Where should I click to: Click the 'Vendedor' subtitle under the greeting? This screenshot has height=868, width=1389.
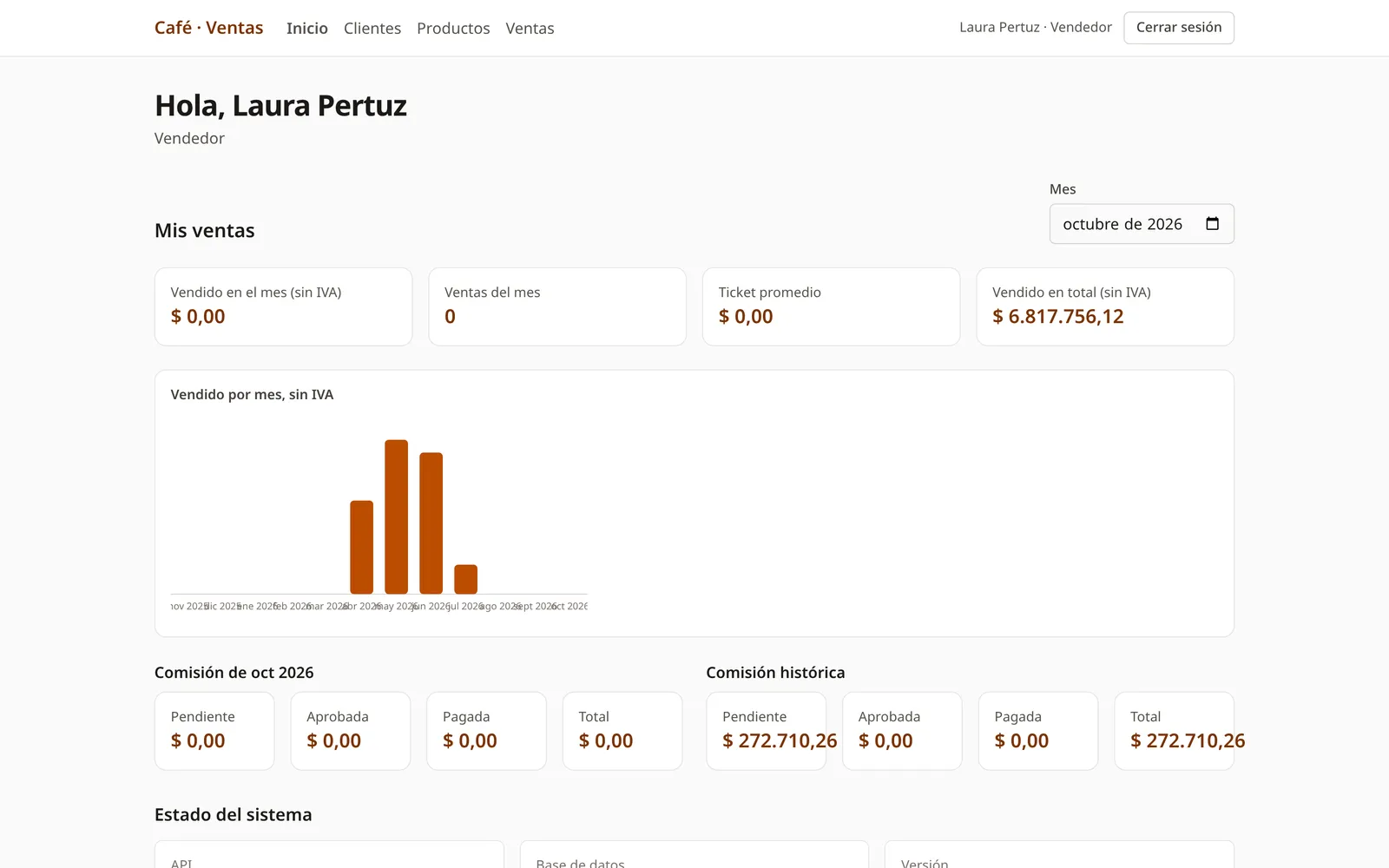(189, 139)
